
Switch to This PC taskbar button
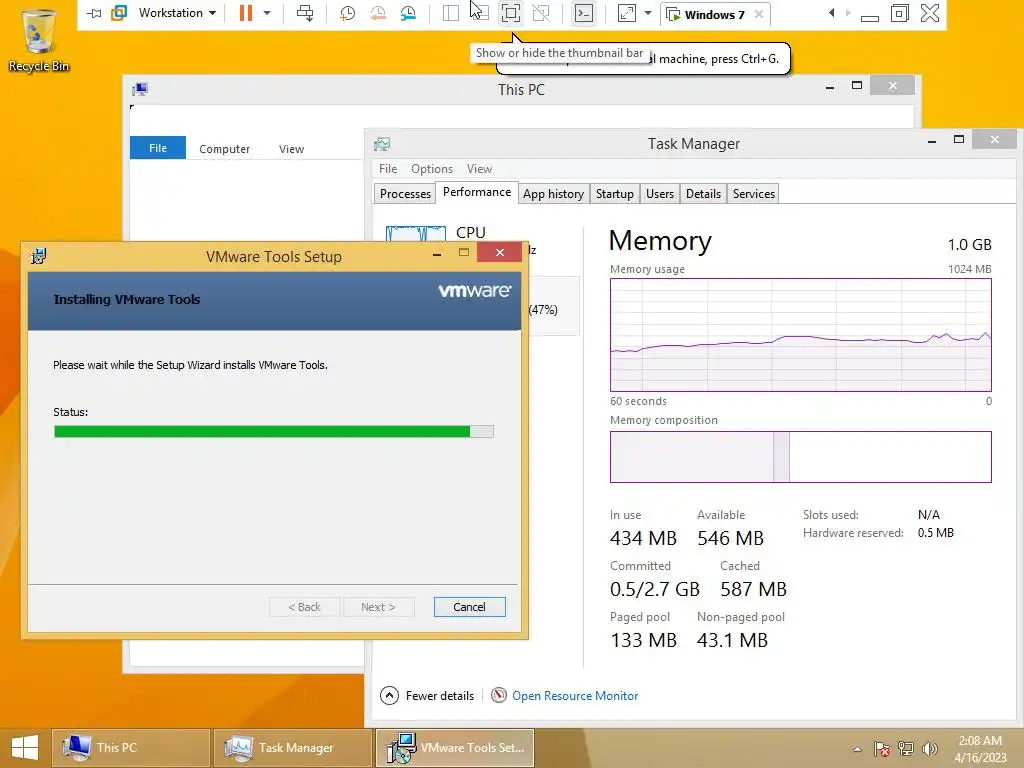pyautogui.click(x=131, y=748)
